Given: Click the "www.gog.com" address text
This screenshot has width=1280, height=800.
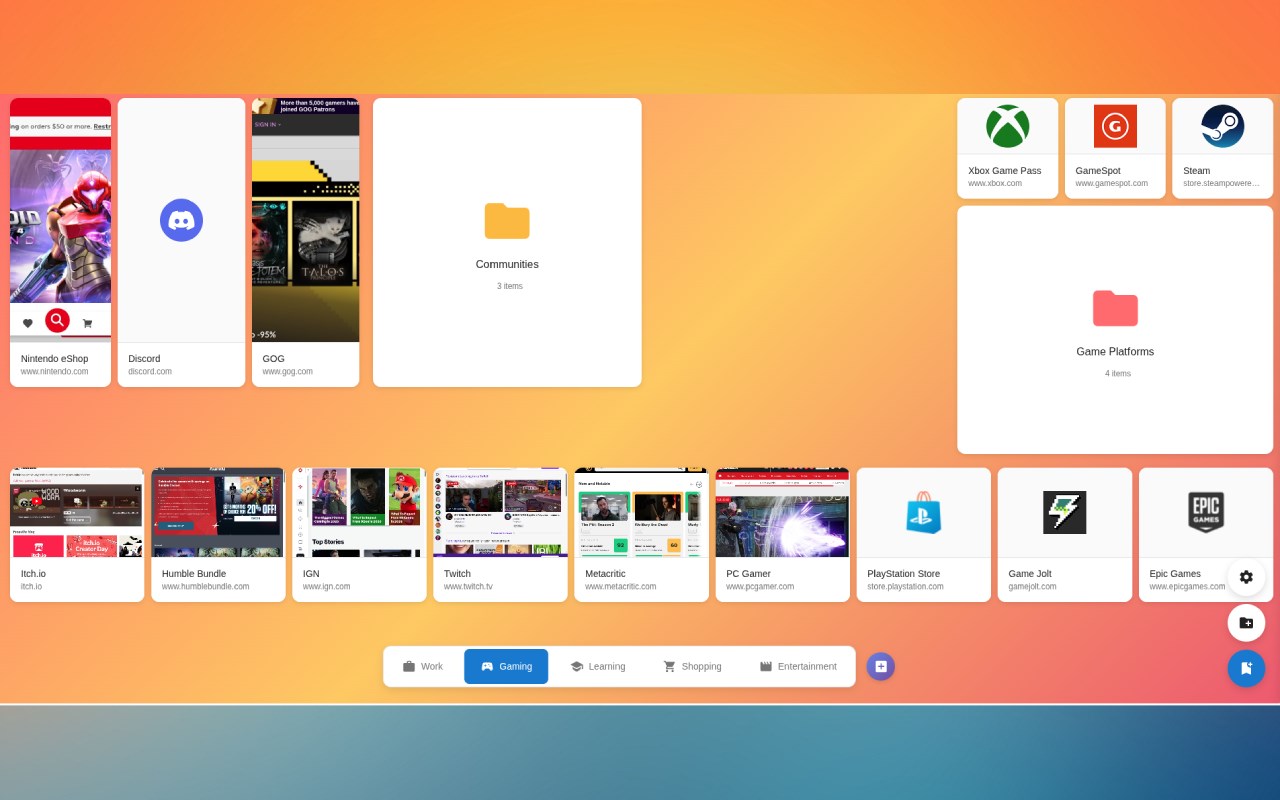Looking at the screenshot, I should click(288, 371).
